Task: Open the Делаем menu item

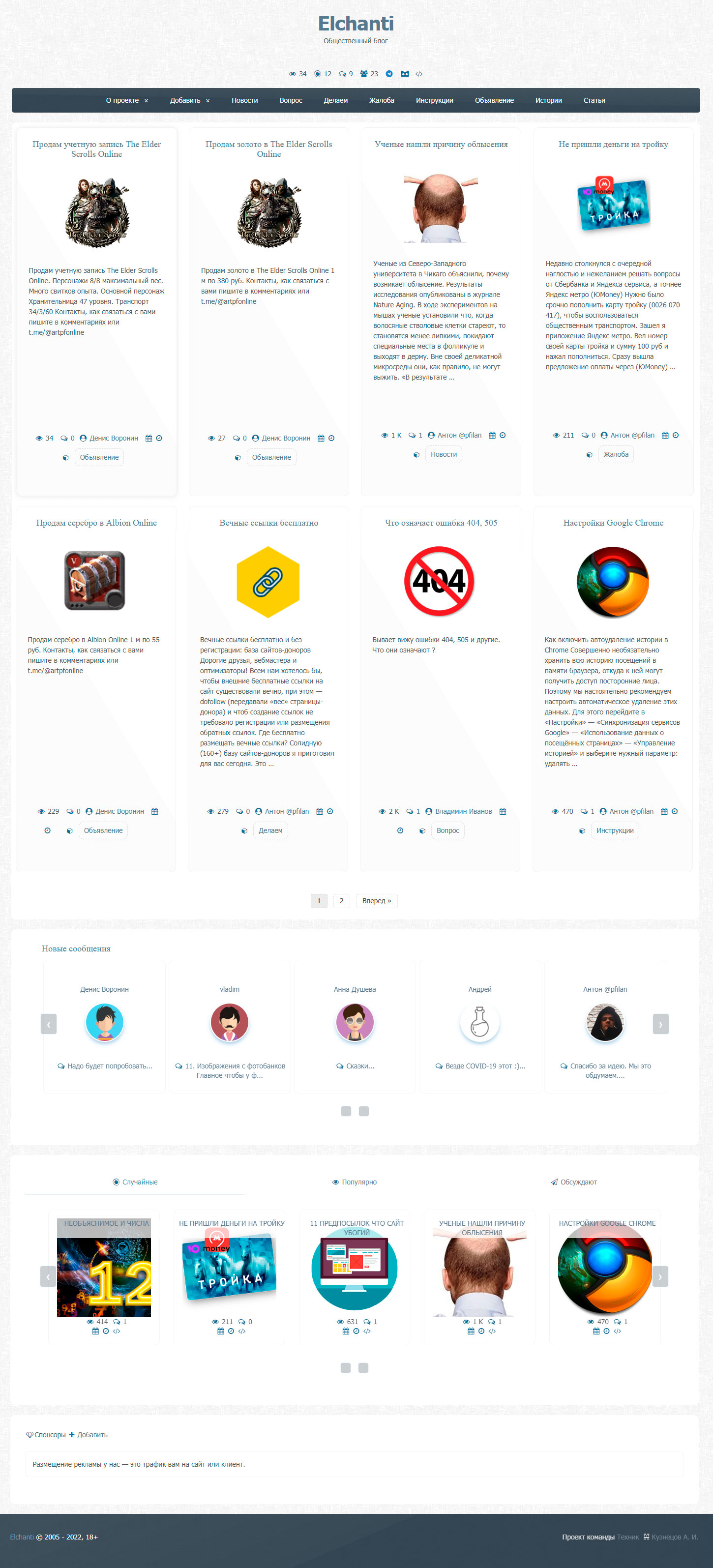Action: click(335, 100)
